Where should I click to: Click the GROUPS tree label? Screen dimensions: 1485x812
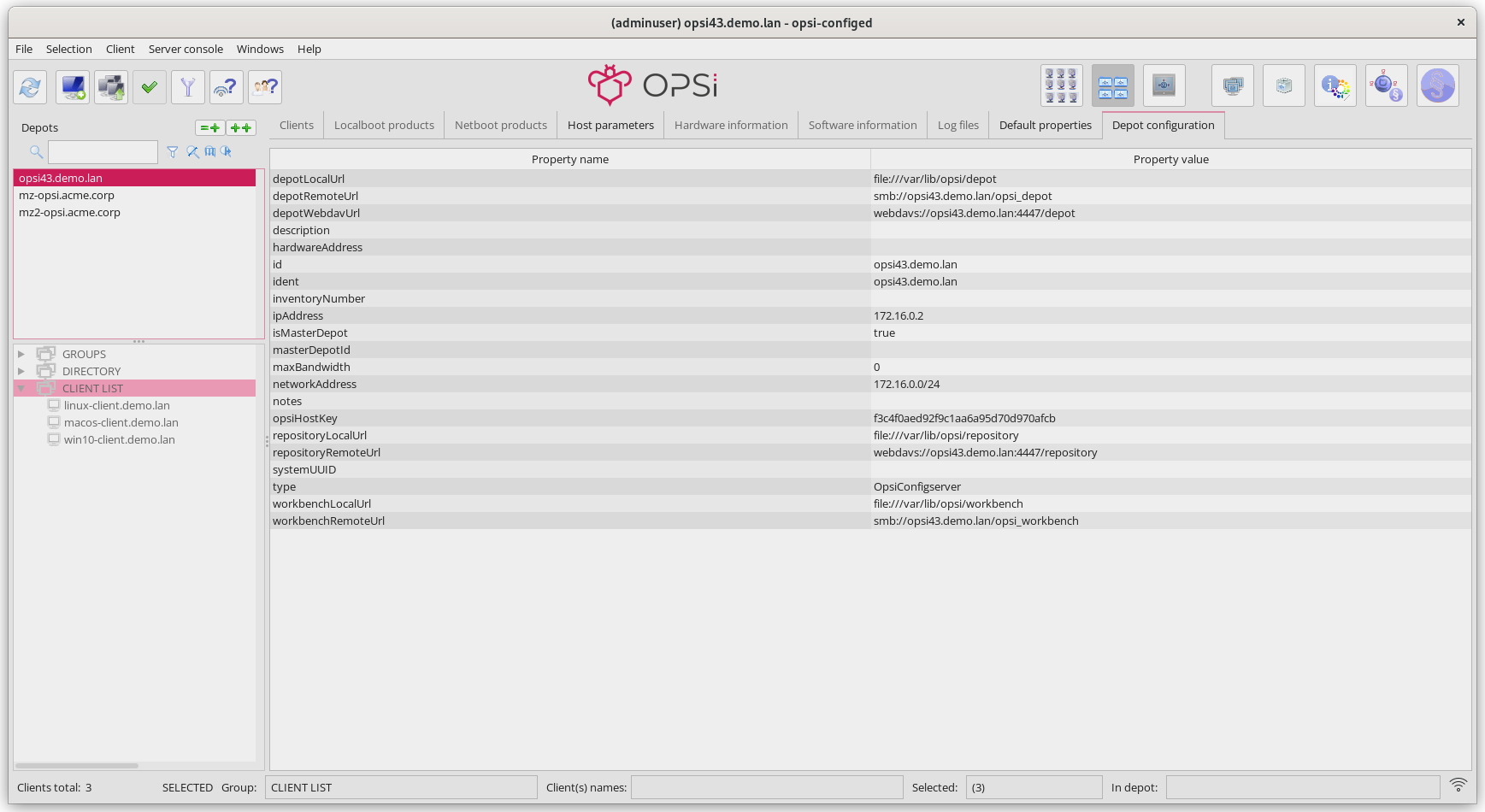point(84,354)
